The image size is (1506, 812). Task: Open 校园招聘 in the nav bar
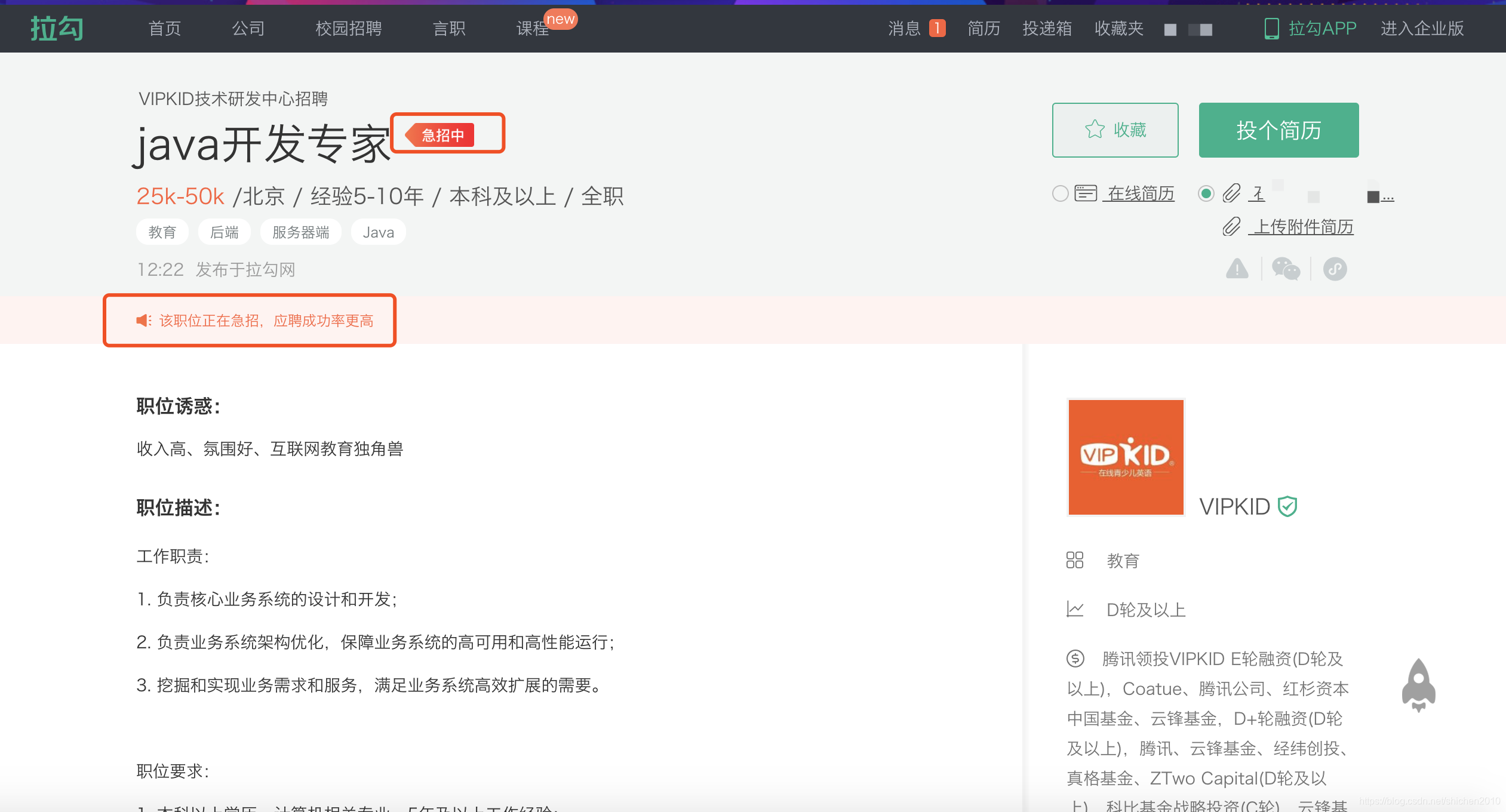[349, 28]
